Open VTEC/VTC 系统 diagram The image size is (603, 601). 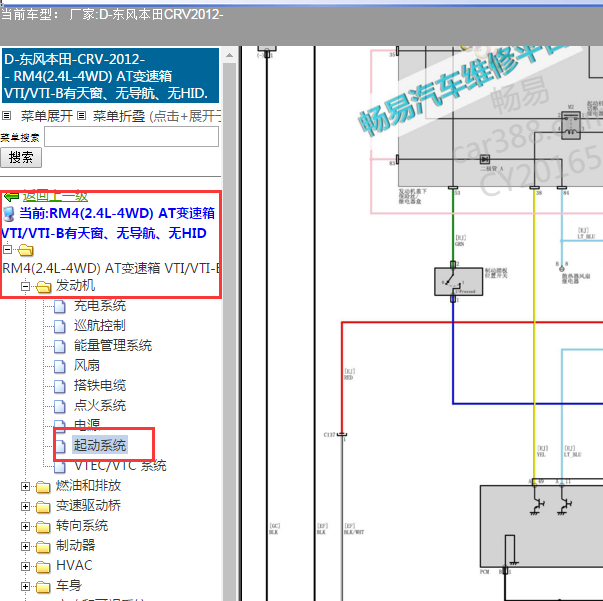120,466
